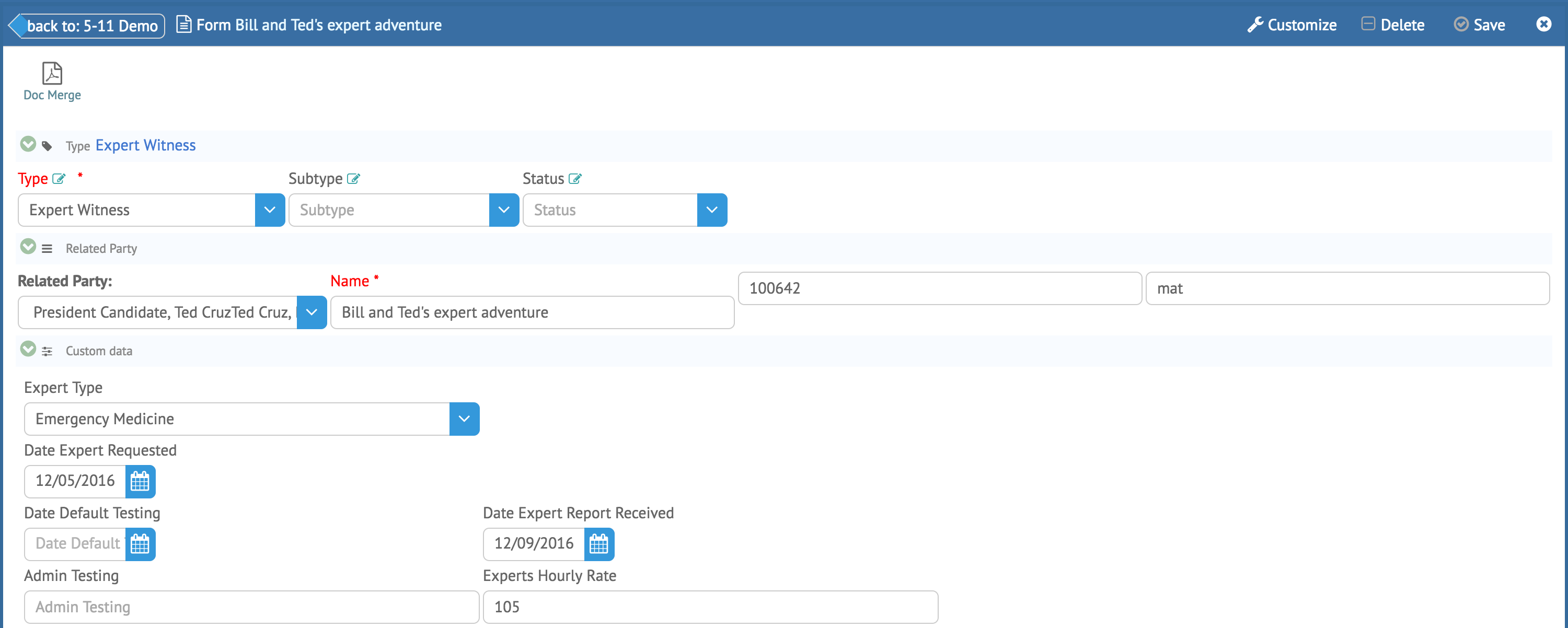Viewport: 1568px width, 628px height.
Task: Close the form with the X icon
Action: (x=1543, y=25)
